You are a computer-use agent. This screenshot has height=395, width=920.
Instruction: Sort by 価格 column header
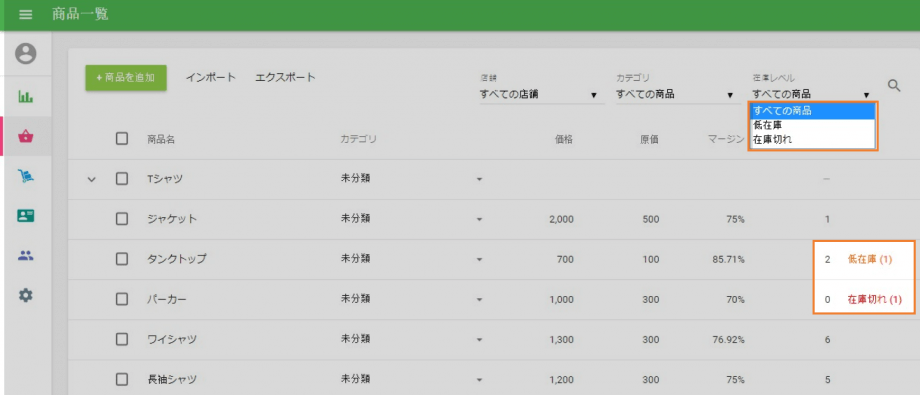tap(563, 140)
